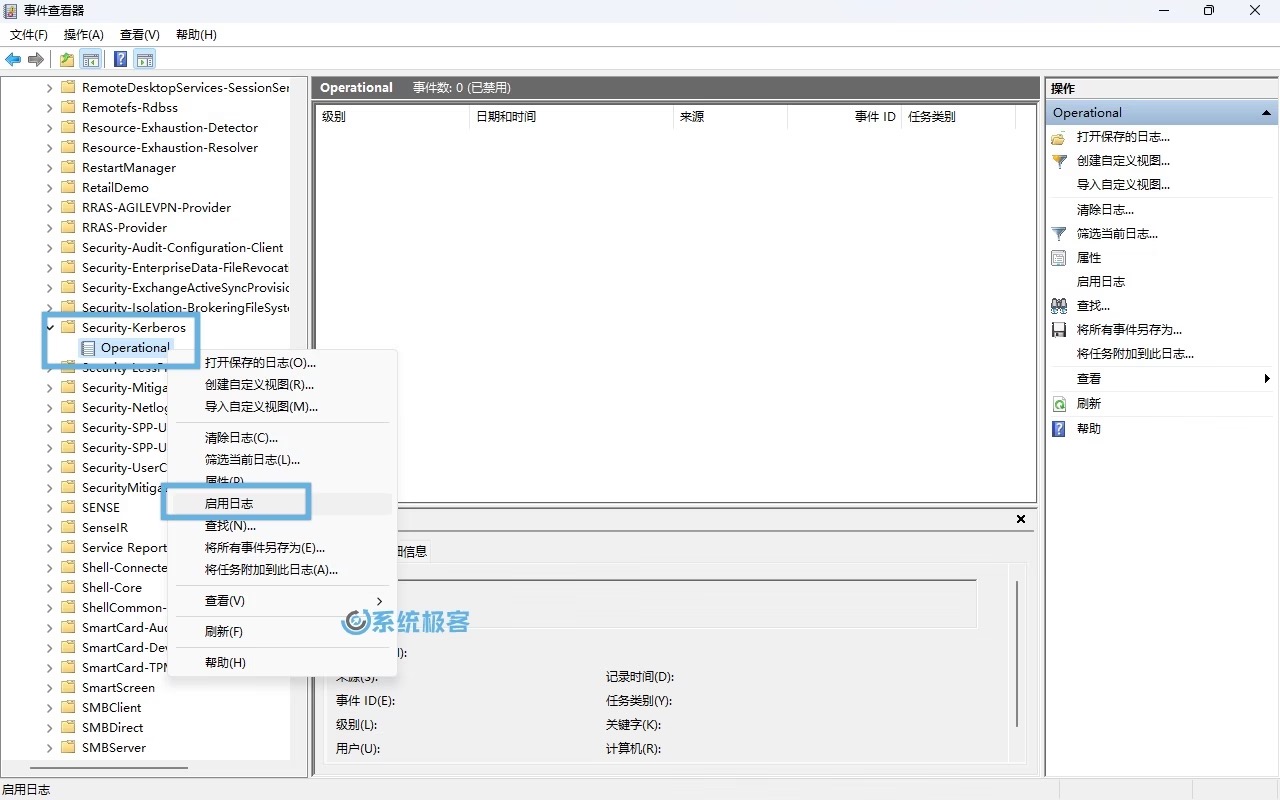Choose 清除日志(C)... in the context menu
Image resolution: width=1280 pixels, height=800 pixels.
pyautogui.click(x=280, y=438)
